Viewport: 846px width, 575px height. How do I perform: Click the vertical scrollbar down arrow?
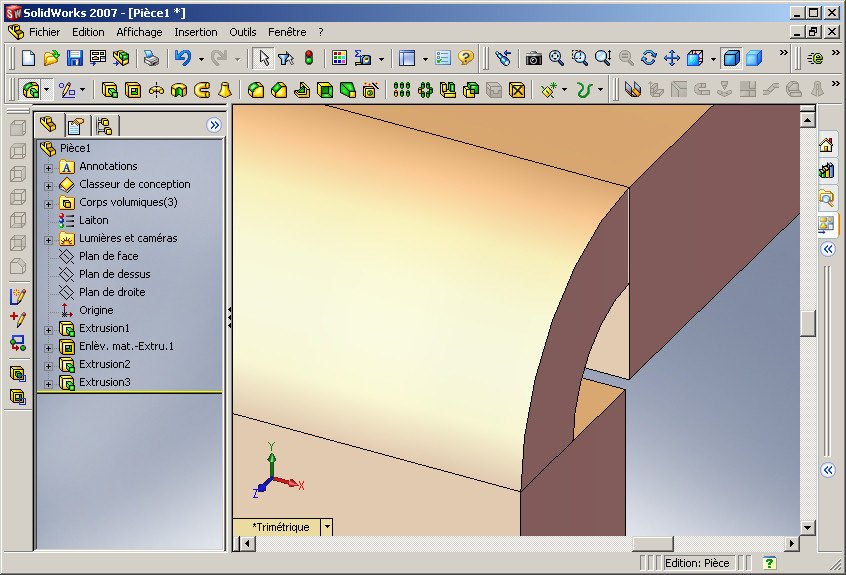808,528
